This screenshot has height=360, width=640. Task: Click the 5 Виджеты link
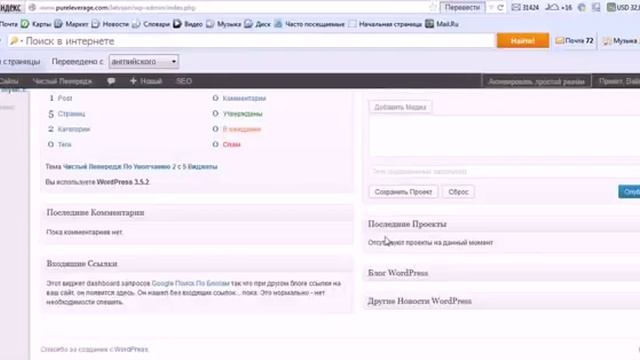pyautogui.click(x=200, y=167)
